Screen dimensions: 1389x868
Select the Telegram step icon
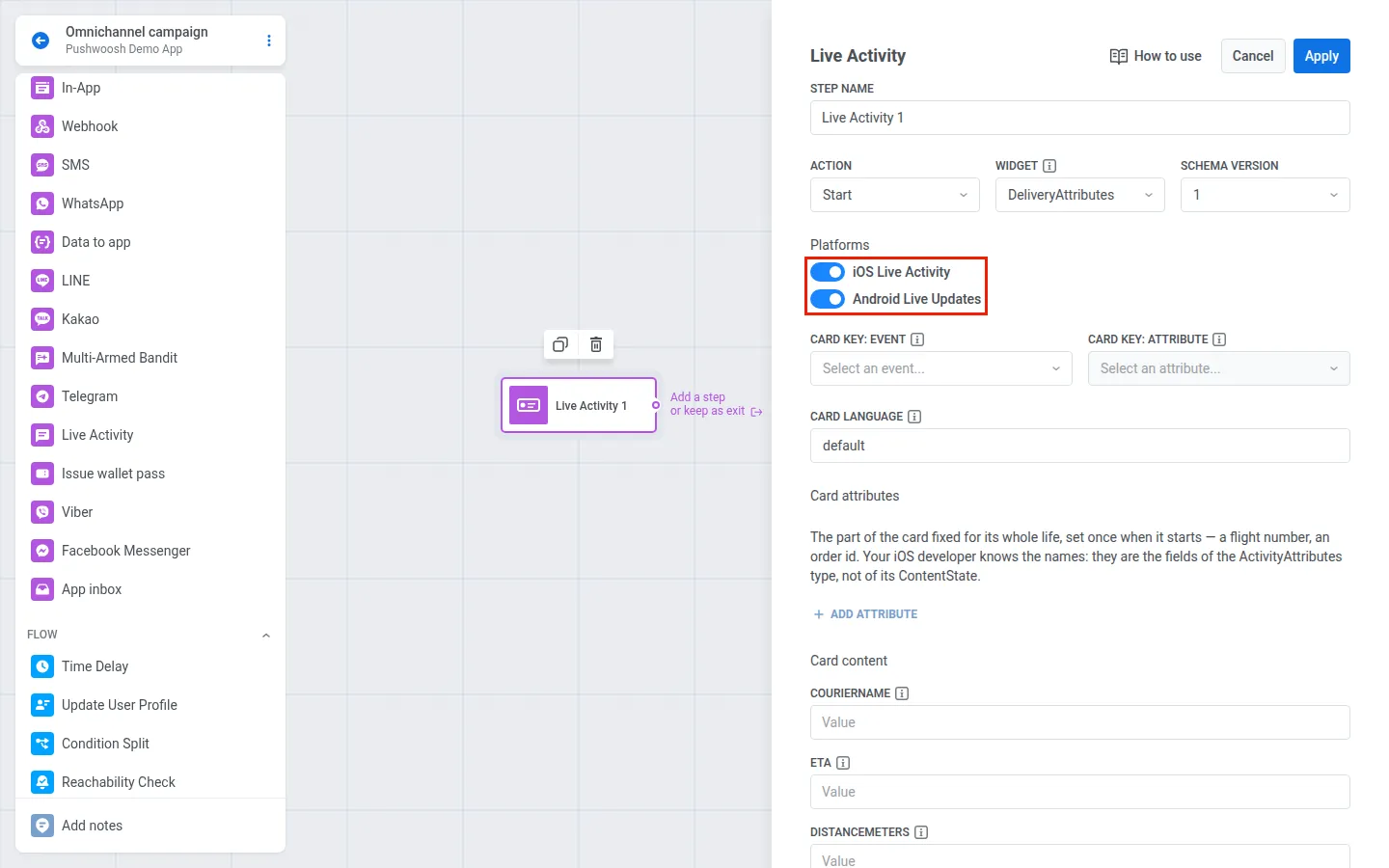coord(42,396)
